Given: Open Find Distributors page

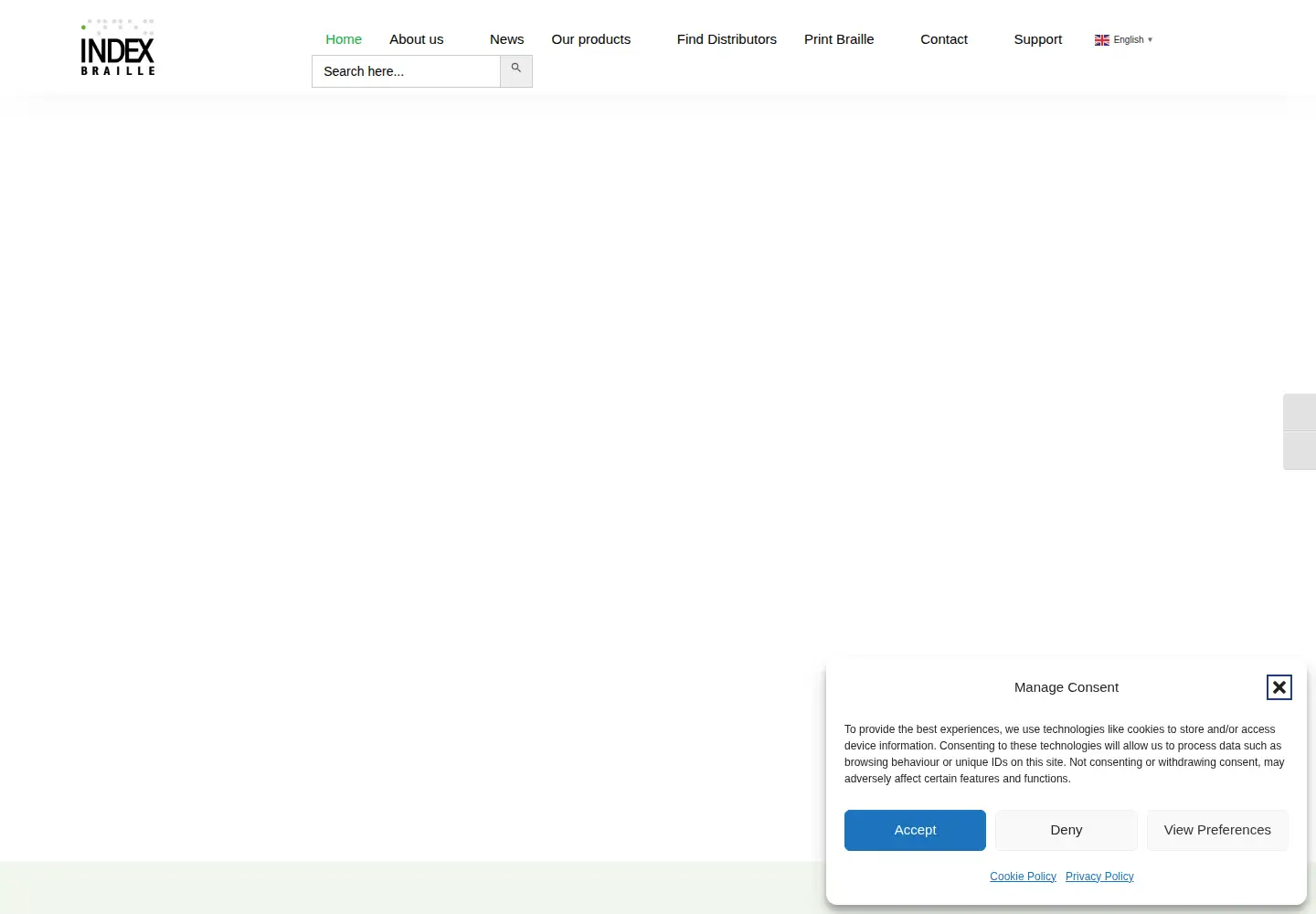Looking at the screenshot, I should click(727, 39).
